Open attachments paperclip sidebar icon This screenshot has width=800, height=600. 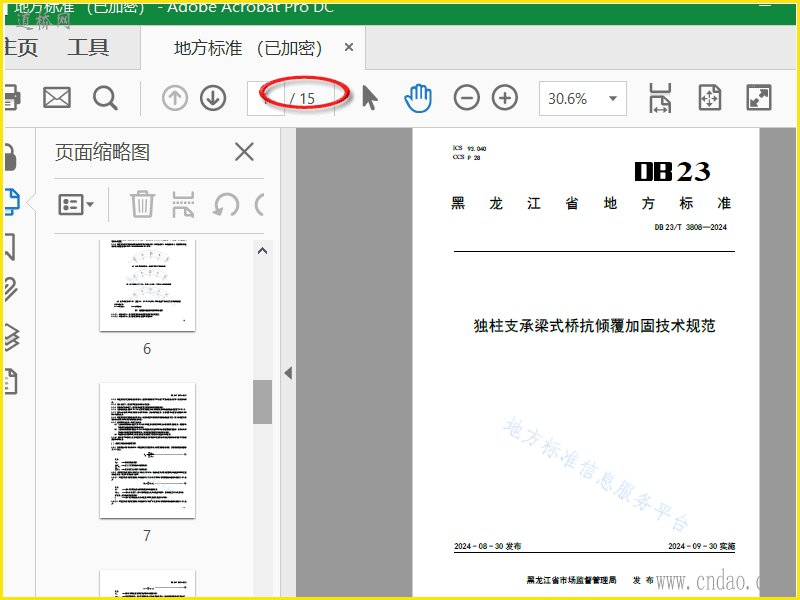point(11,289)
